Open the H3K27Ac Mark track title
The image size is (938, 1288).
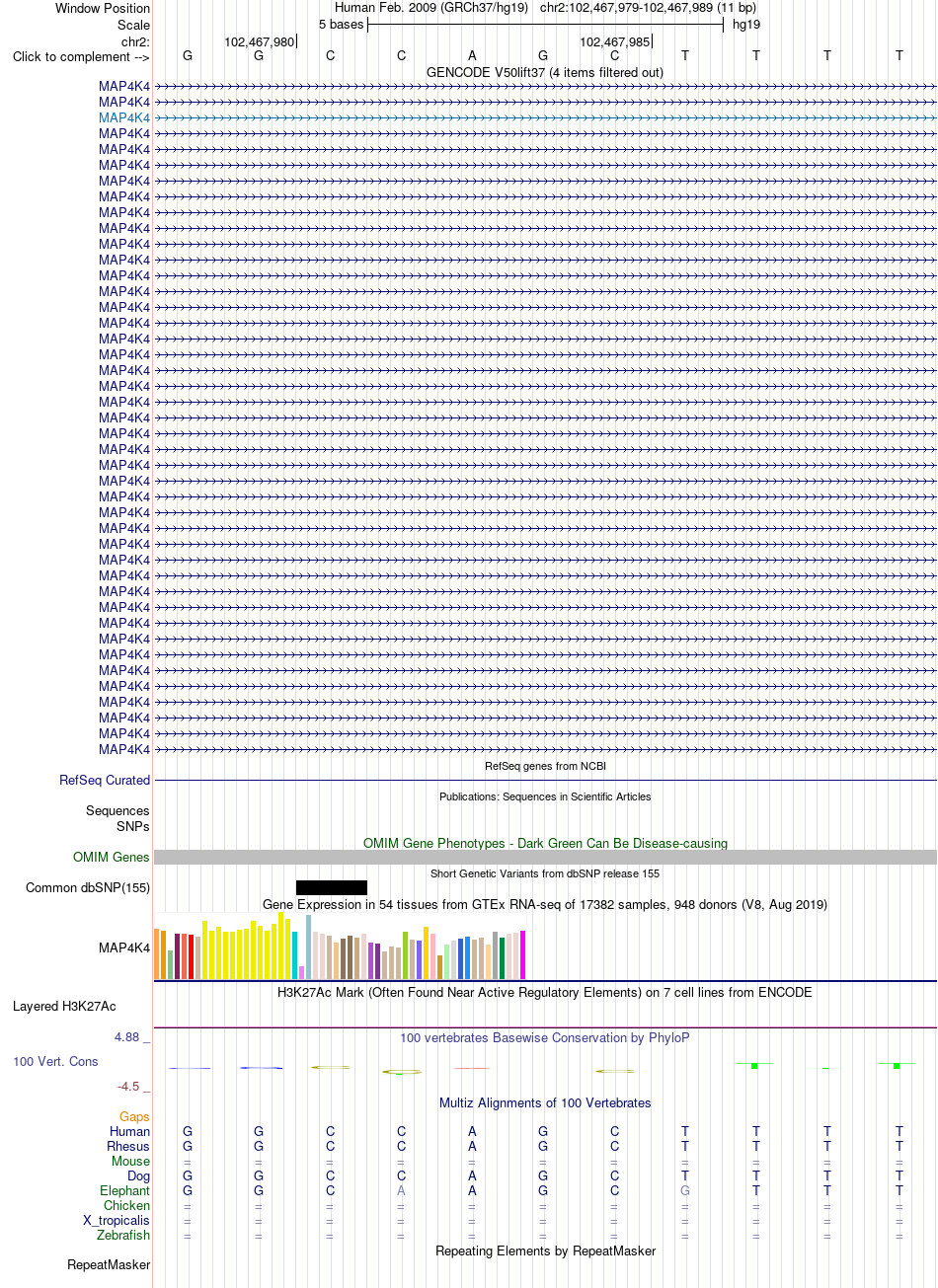point(545,992)
